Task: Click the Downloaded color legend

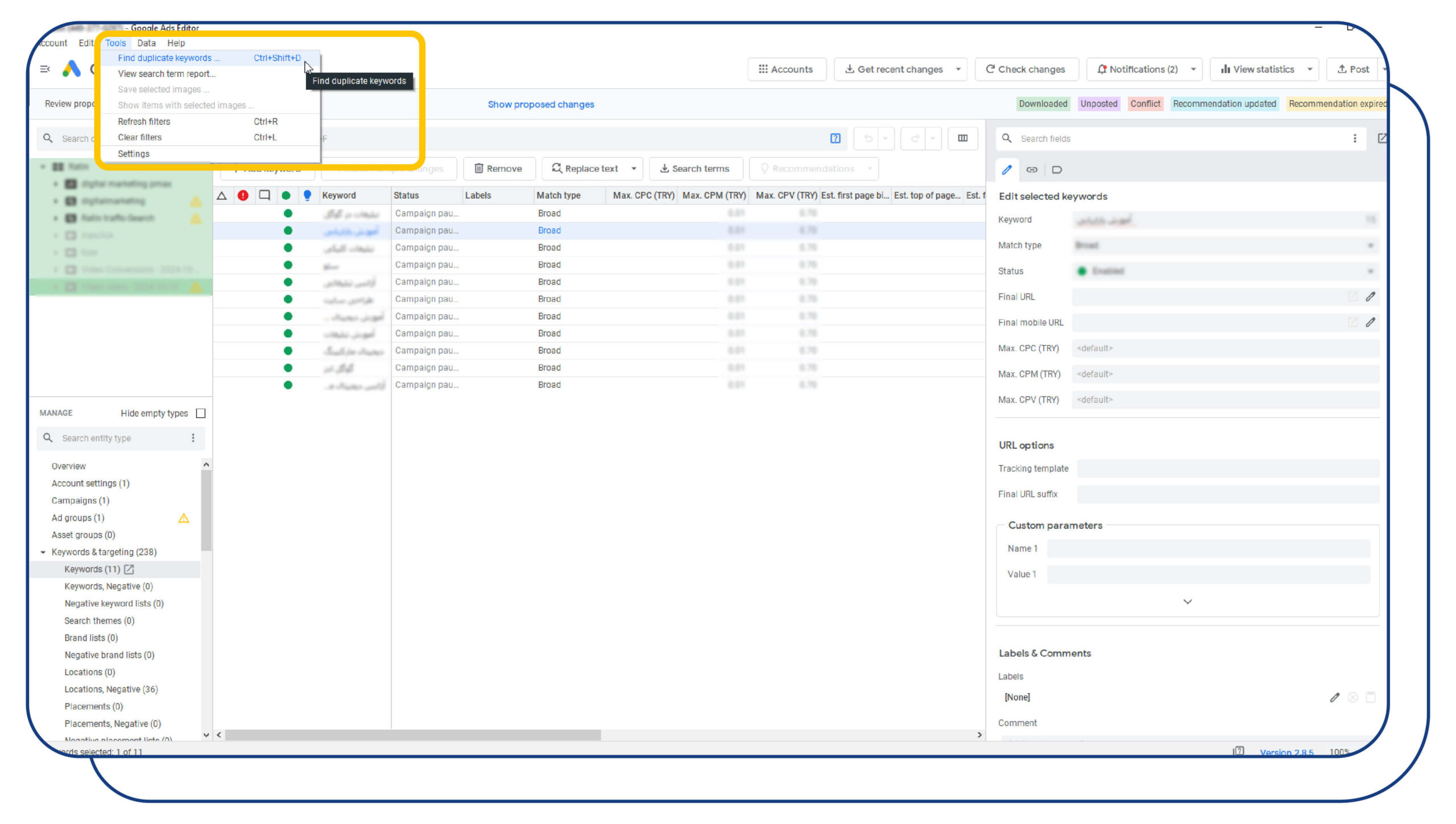Action: pyautogui.click(x=1043, y=104)
